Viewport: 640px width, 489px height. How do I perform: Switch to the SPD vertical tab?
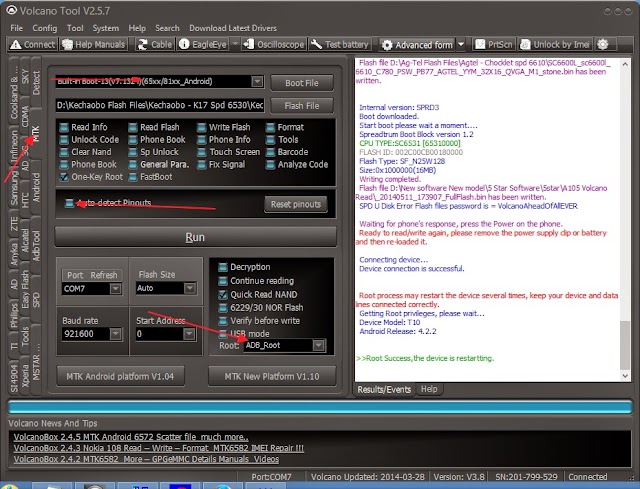click(x=36, y=299)
